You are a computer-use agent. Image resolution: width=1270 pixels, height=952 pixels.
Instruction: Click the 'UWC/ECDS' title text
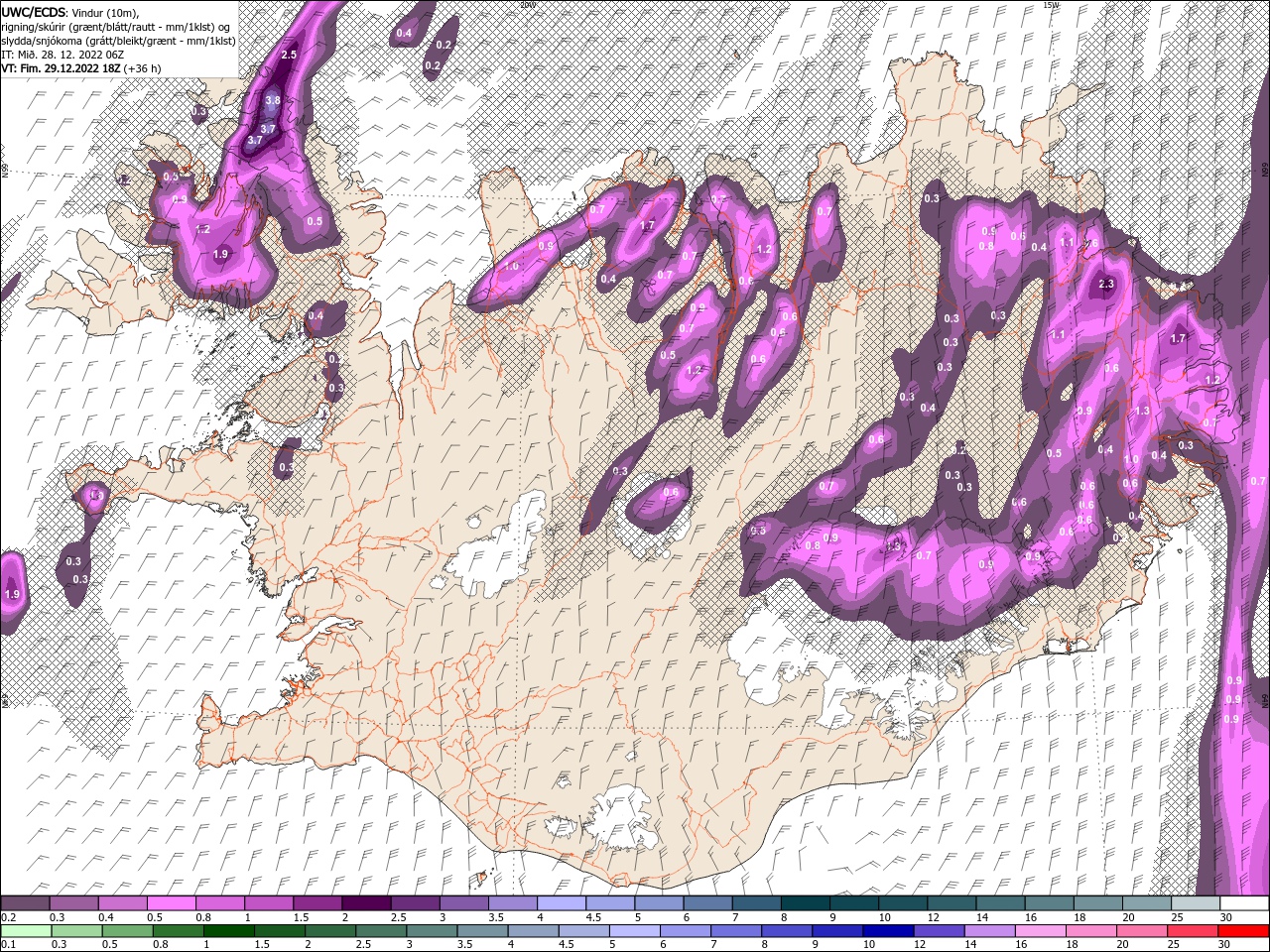(34, 11)
